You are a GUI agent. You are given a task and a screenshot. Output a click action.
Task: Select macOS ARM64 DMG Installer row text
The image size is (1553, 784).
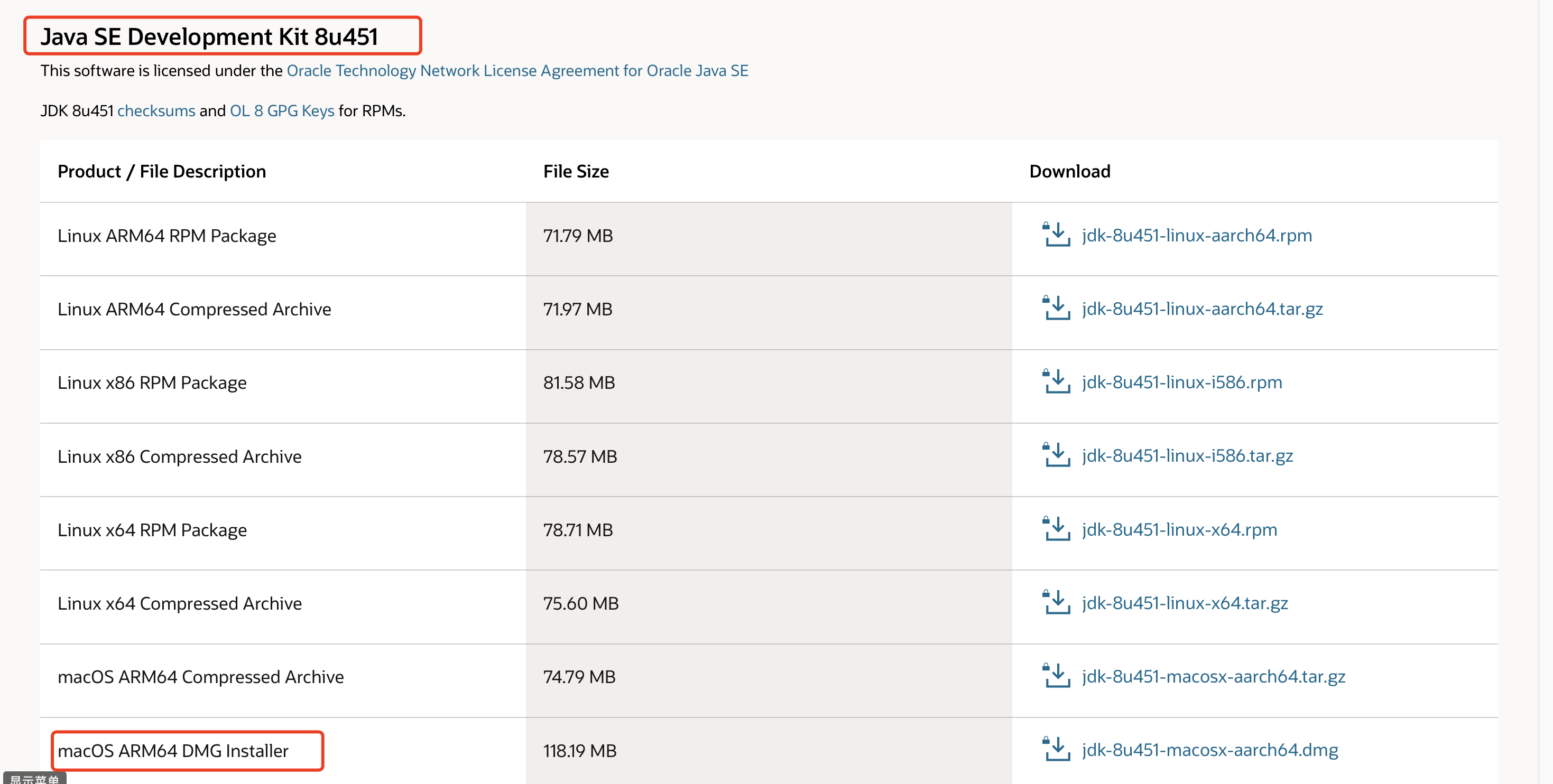(173, 751)
